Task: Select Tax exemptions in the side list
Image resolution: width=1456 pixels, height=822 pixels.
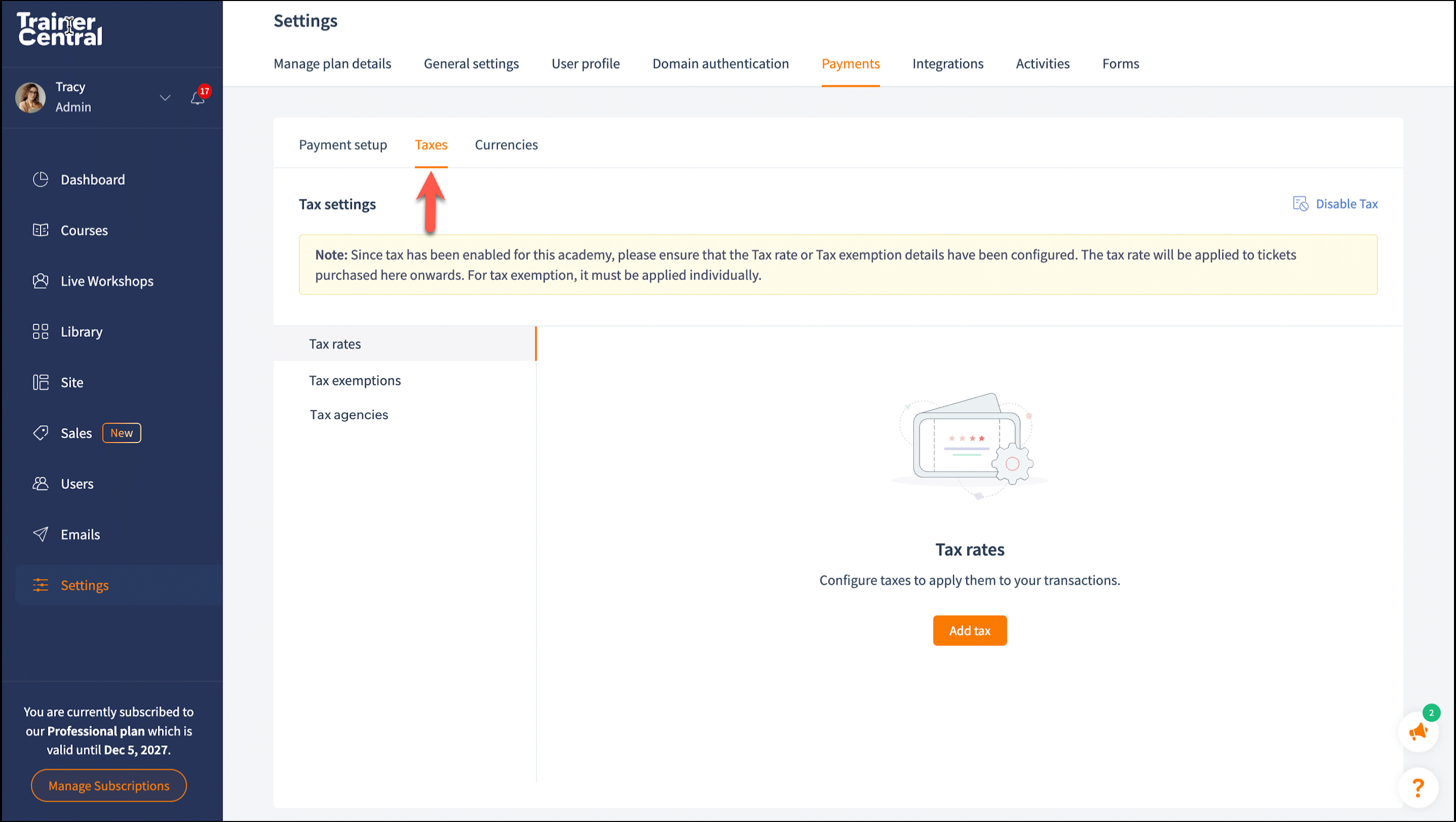Action: [x=354, y=381]
